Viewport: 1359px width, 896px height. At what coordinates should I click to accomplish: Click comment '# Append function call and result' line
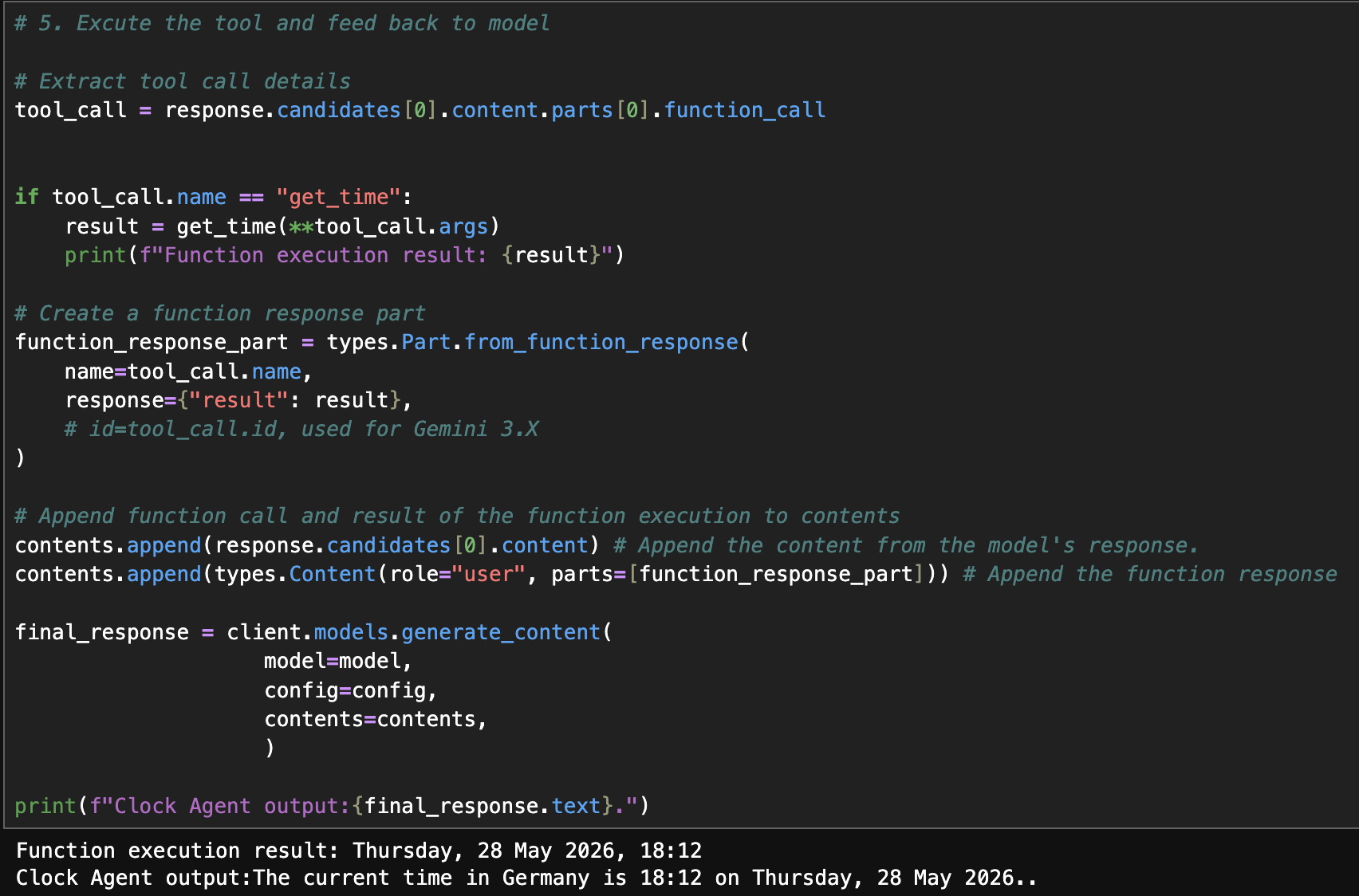click(x=457, y=516)
